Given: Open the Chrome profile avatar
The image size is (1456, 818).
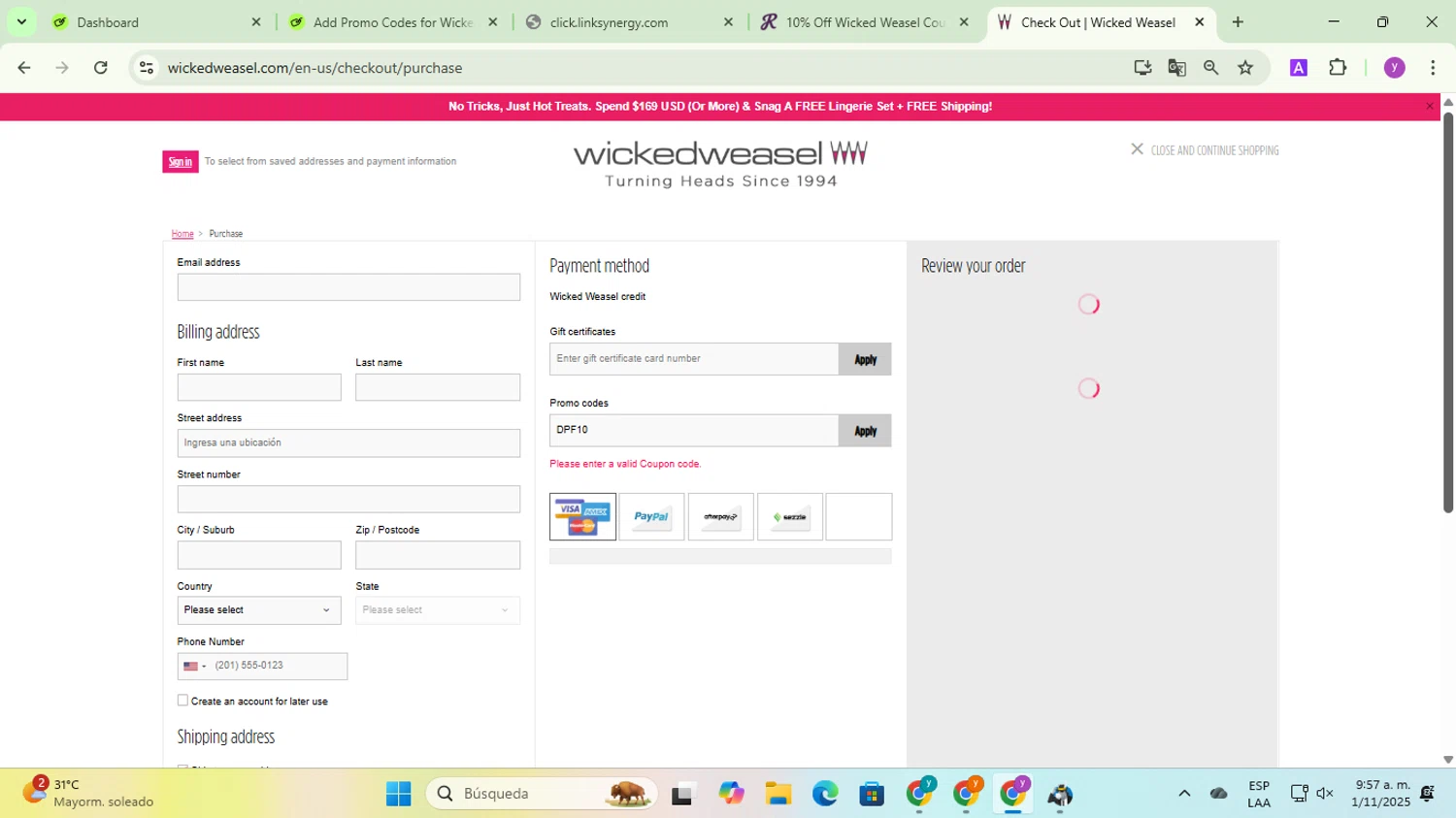Looking at the screenshot, I should point(1395,68).
